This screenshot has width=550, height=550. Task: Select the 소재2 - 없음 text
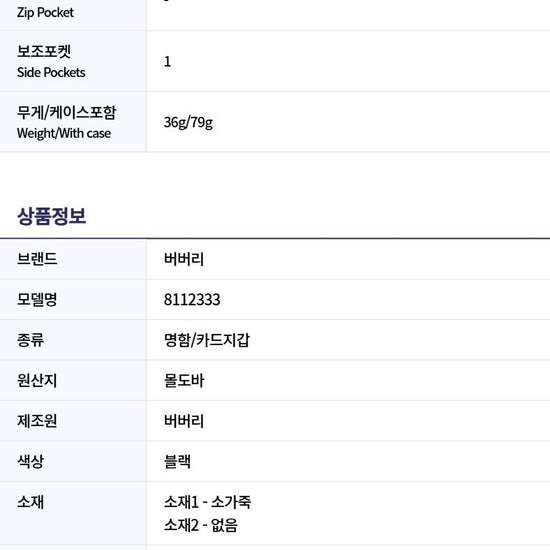201,525
